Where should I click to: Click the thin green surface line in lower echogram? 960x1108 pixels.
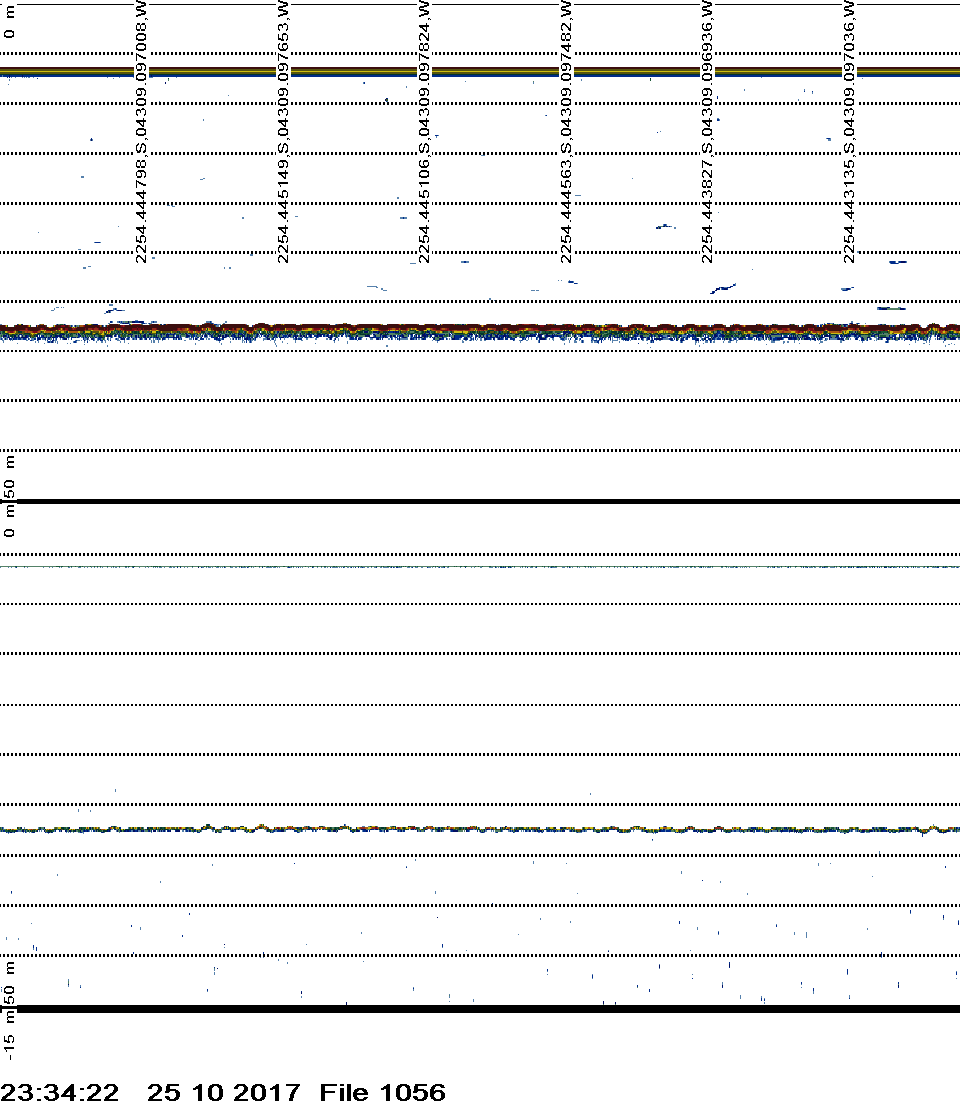480,567
